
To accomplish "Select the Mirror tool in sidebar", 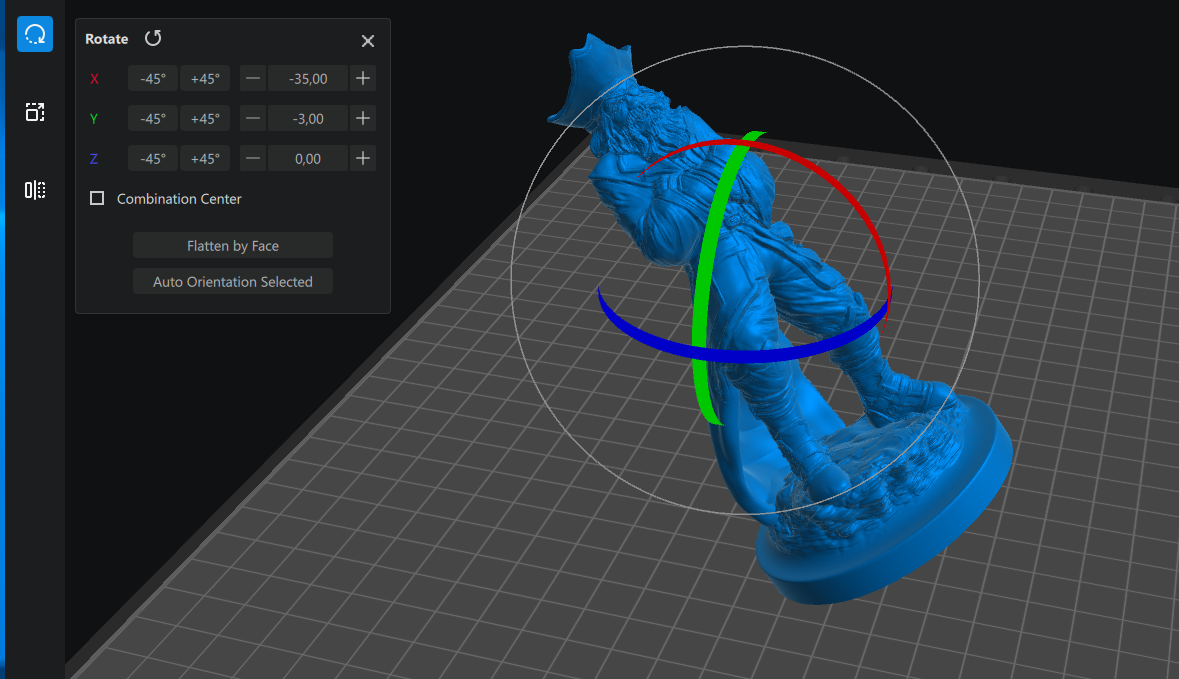I will [35, 190].
